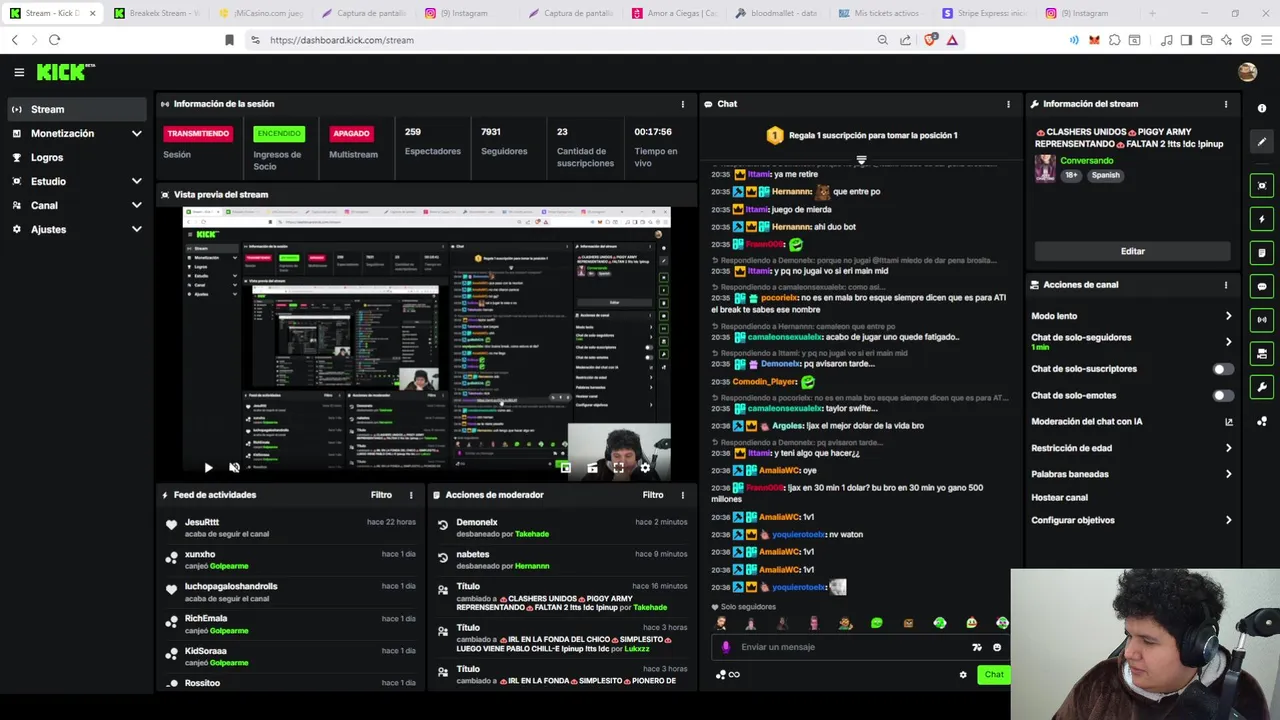
Task: Toggle the moderator actions note icon in sidebar
Action: click(1262, 253)
